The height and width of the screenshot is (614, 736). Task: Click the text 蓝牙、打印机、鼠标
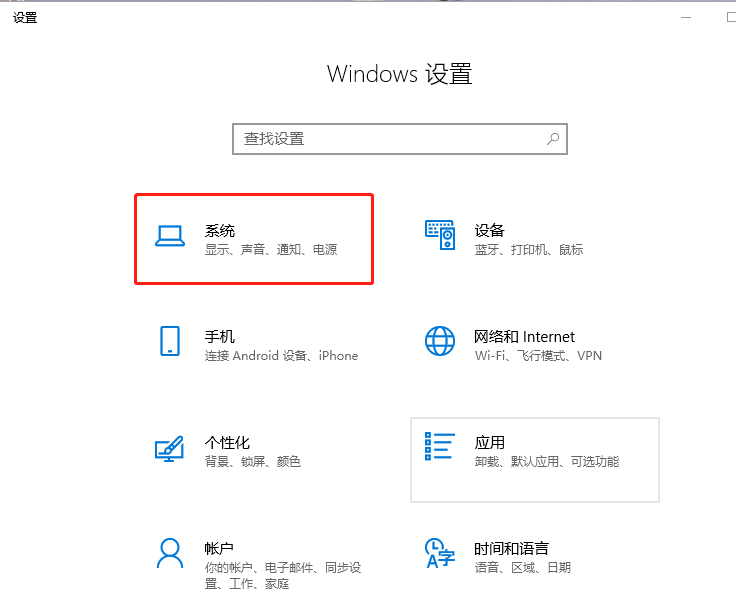[x=529, y=250]
